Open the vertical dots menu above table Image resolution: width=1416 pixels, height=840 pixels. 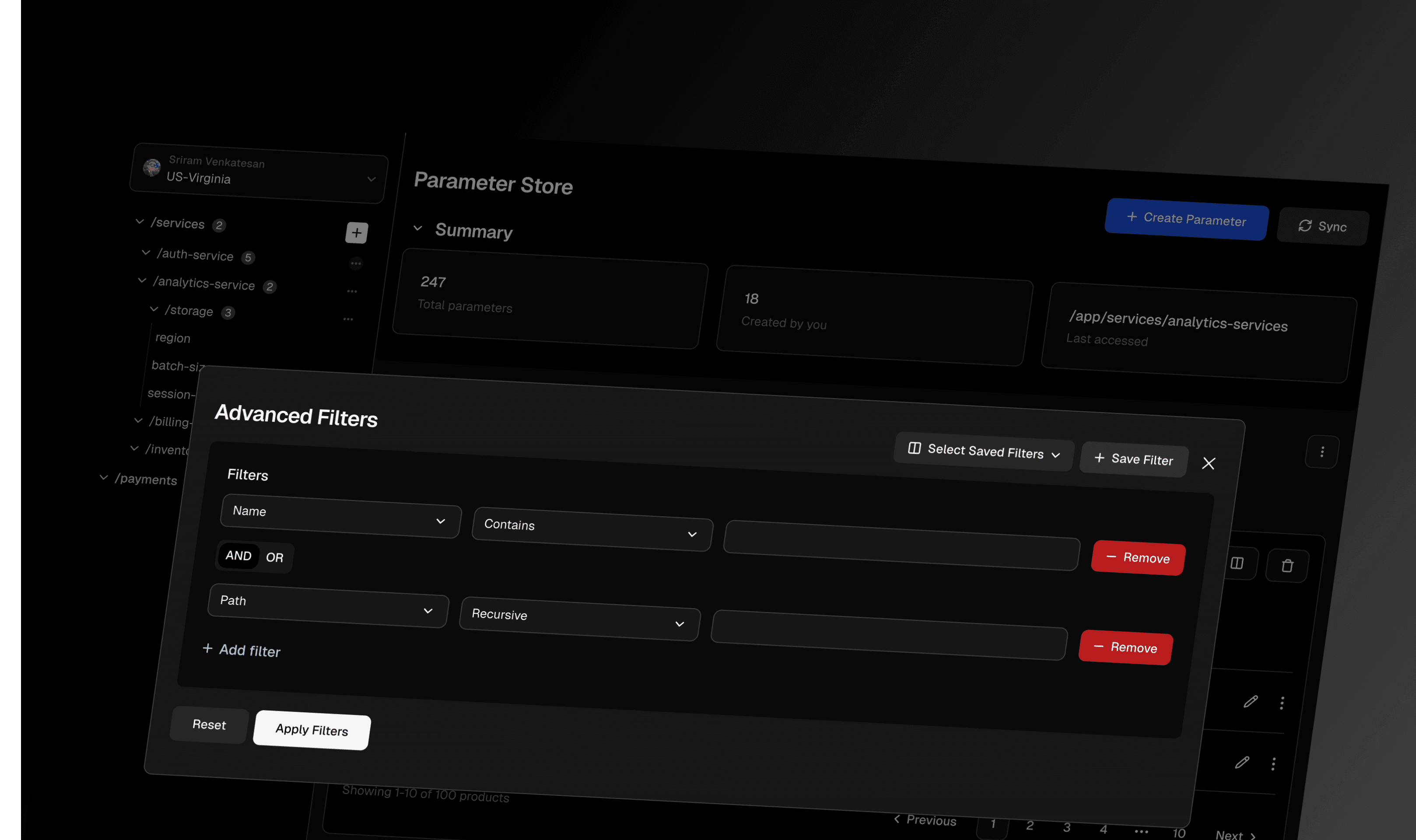tap(1322, 451)
